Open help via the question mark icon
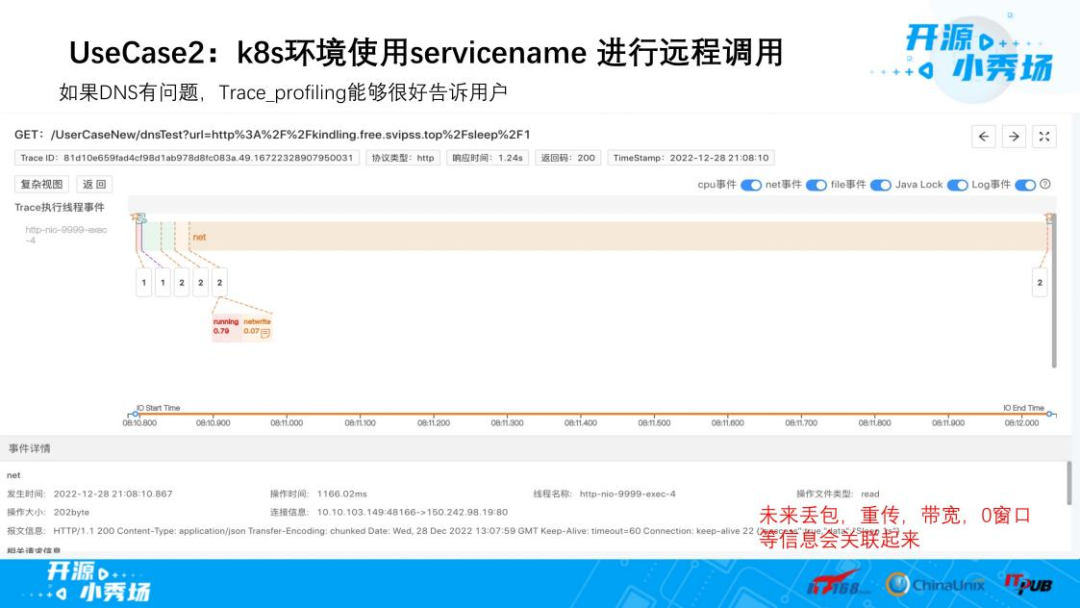The image size is (1080, 608). point(1045,185)
